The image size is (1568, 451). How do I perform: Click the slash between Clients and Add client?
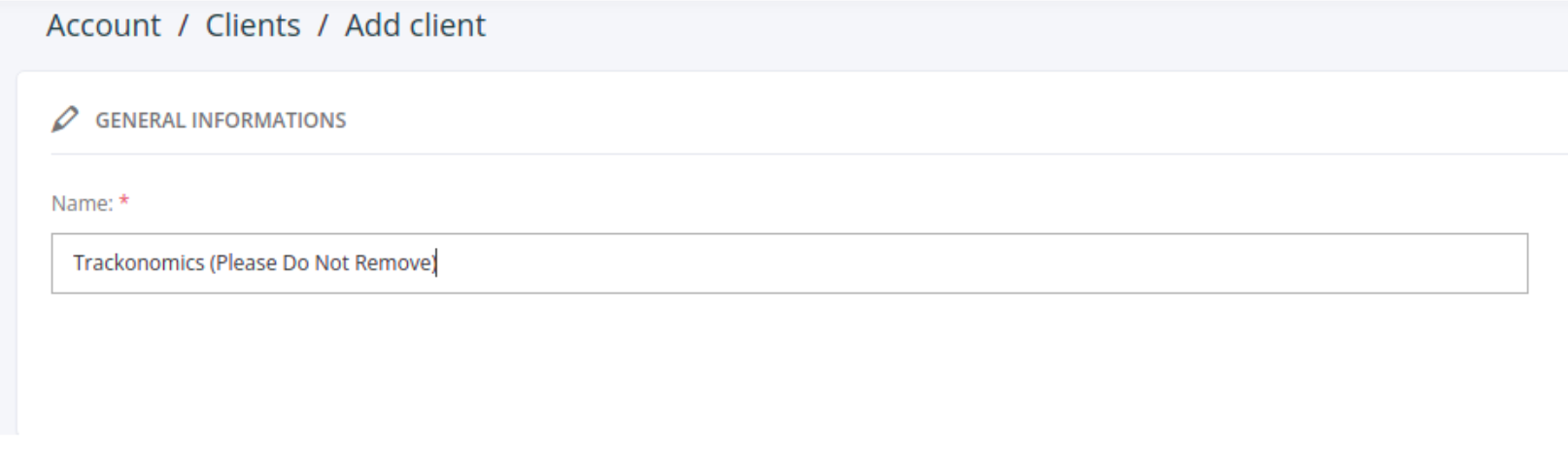point(323,25)
